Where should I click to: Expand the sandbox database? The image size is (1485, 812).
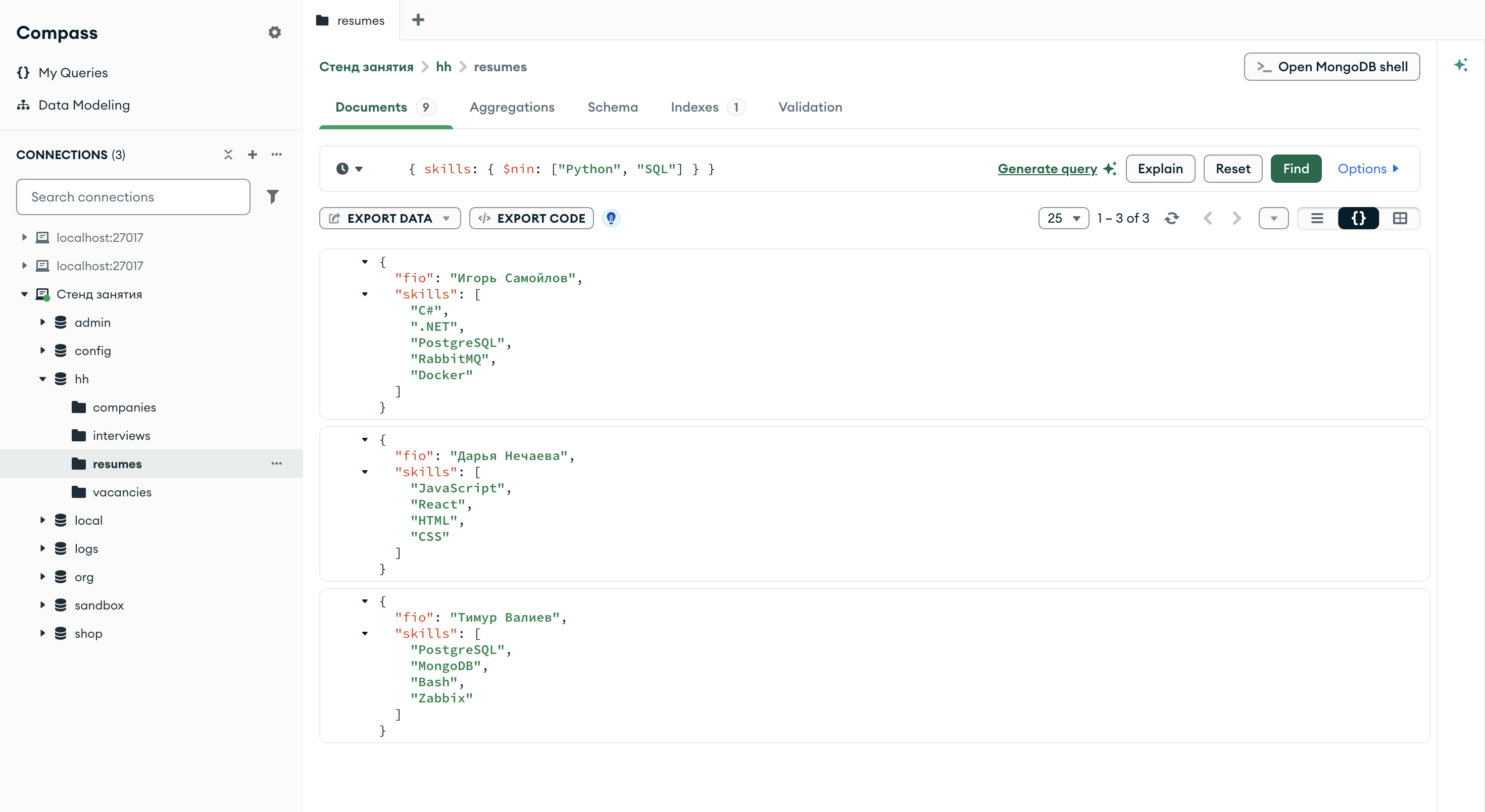[42, 605]
